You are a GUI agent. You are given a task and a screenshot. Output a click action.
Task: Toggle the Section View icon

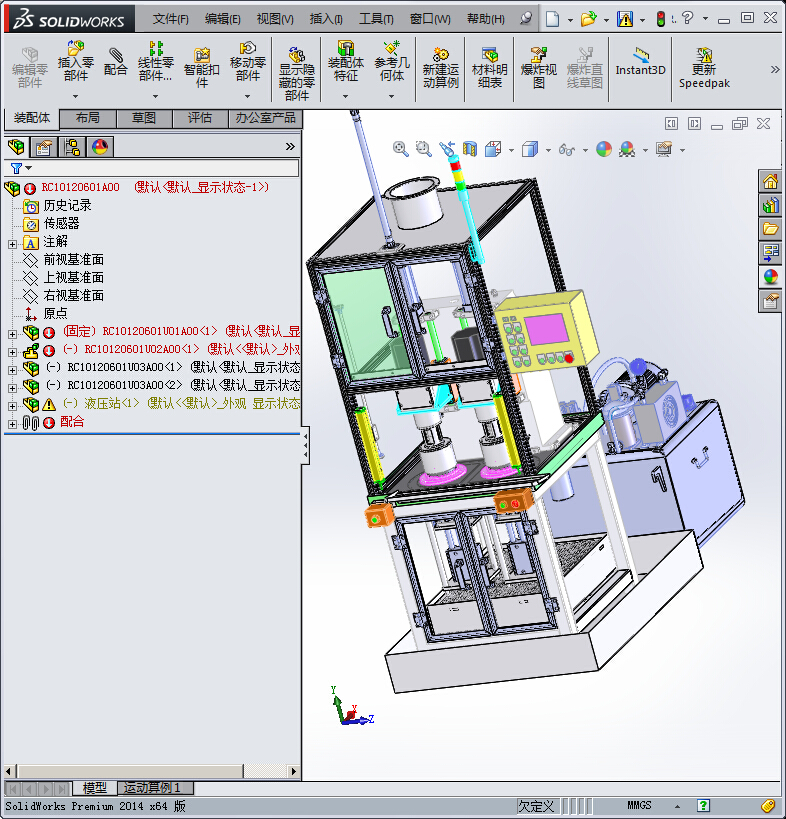tap(470, 149)
